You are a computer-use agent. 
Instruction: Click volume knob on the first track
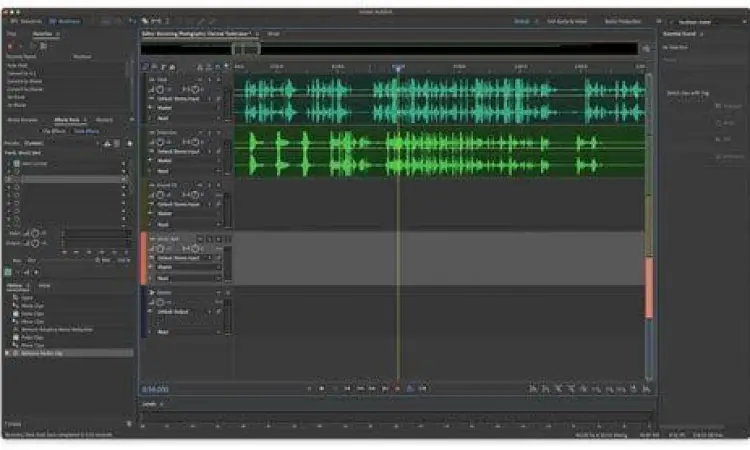[x=160, y=89]
